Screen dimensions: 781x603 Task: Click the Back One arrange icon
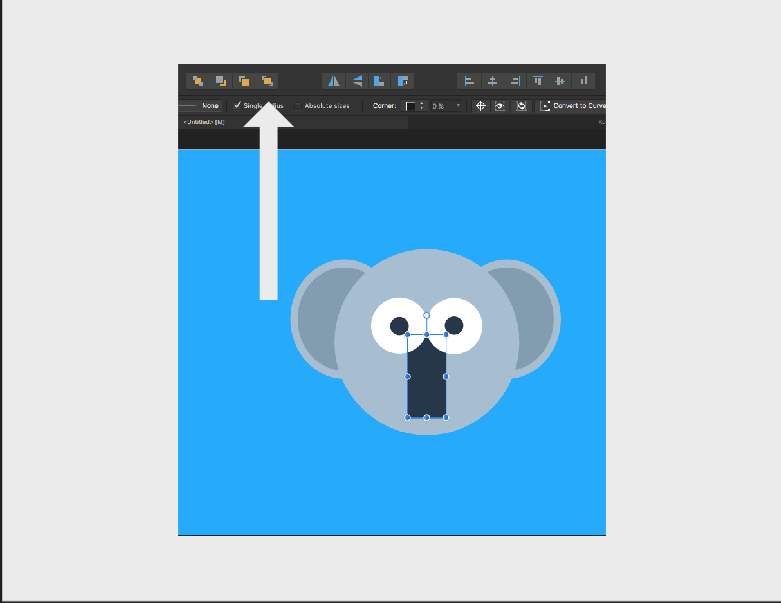(x=221, y=81)
